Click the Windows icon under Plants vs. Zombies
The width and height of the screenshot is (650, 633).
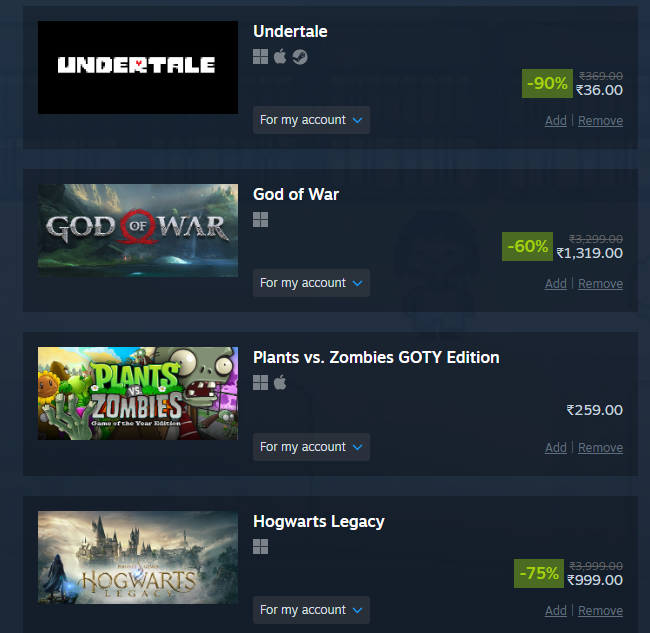(260, 382)
